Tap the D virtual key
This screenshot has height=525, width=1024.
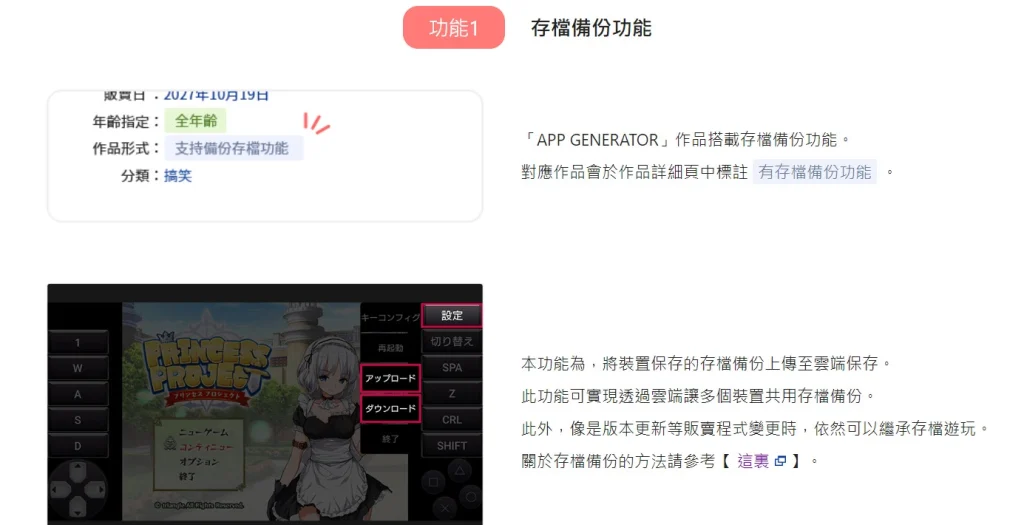pos(78,447)
